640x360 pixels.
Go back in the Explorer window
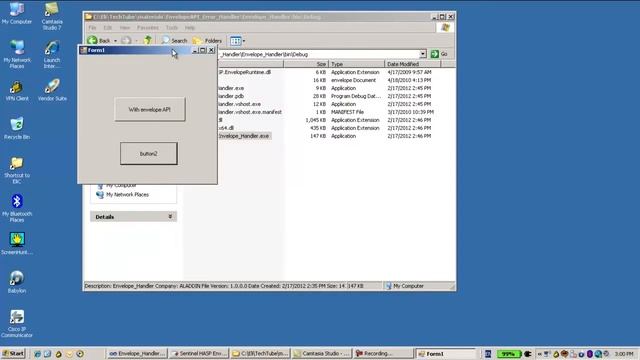click(x=99, y=40)
